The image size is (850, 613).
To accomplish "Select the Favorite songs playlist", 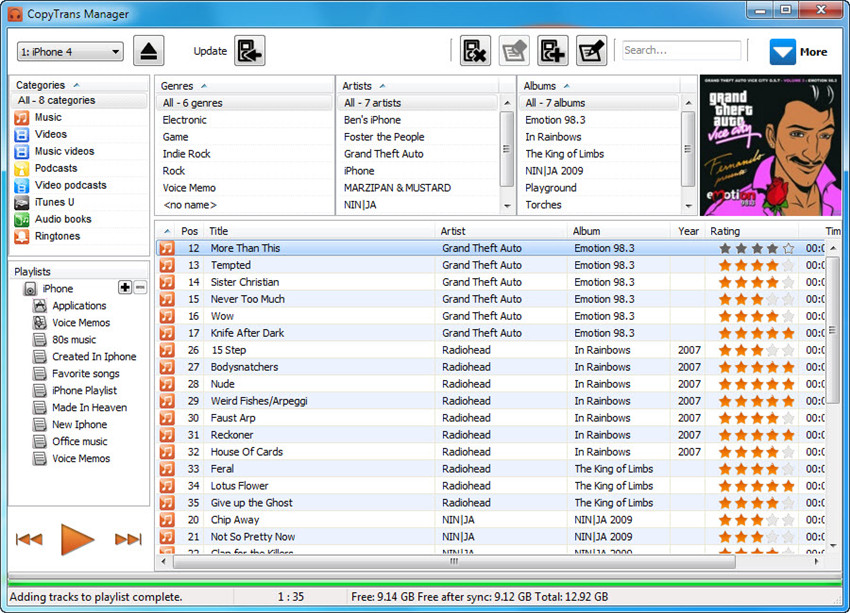I will [86, 374].
